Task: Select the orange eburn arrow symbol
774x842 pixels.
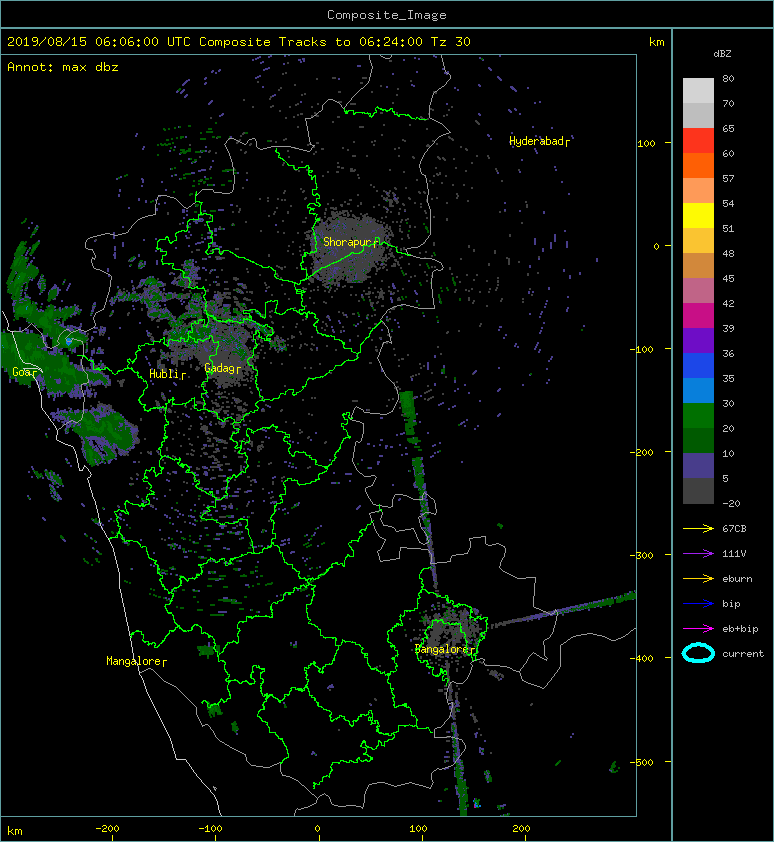Action: coord(698,578)
